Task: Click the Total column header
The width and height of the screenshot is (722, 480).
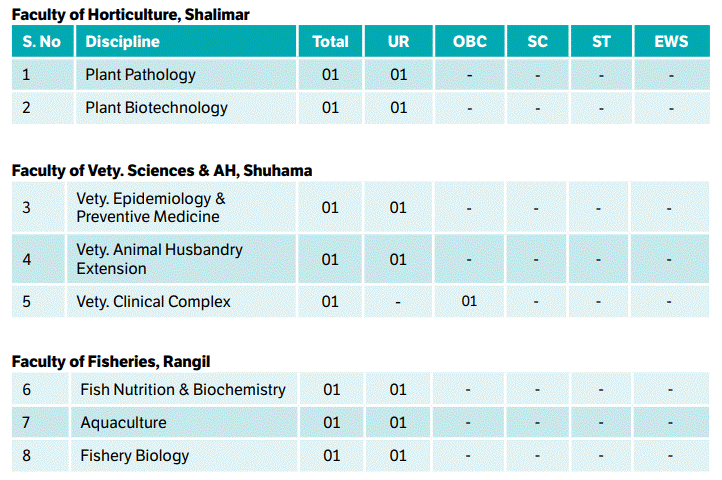Action: 330,41
